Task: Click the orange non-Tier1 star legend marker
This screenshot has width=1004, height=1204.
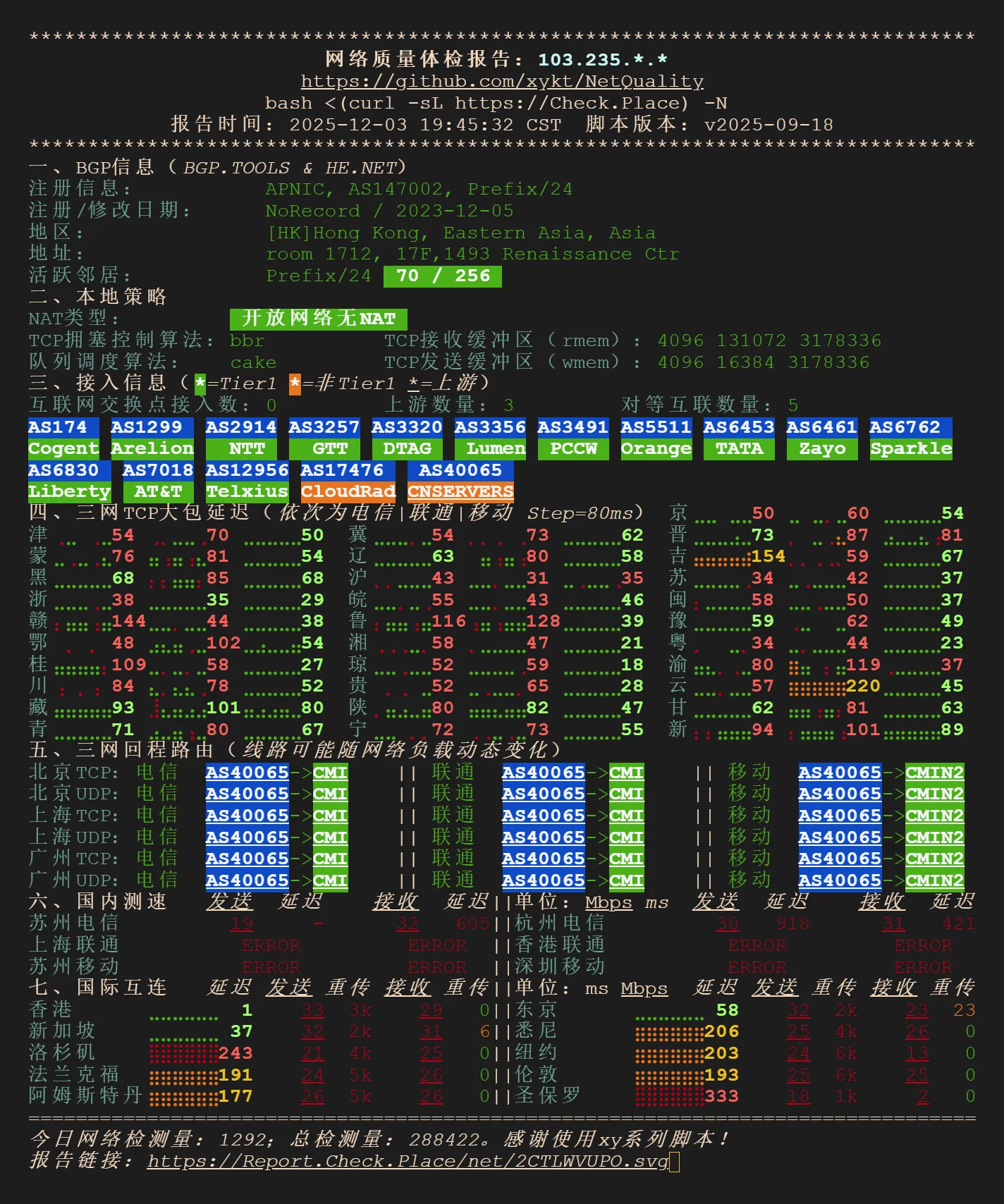Action: 295,383
